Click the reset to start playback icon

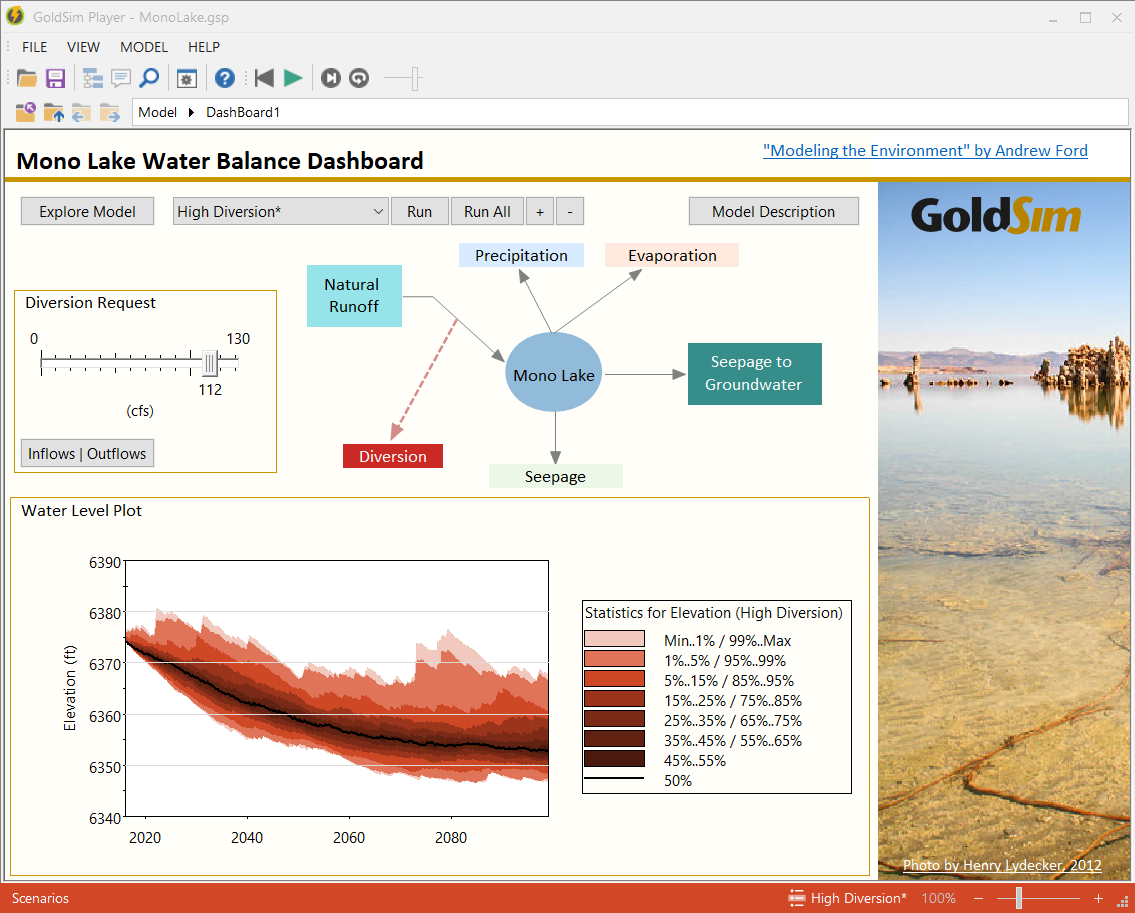(264, 78)
